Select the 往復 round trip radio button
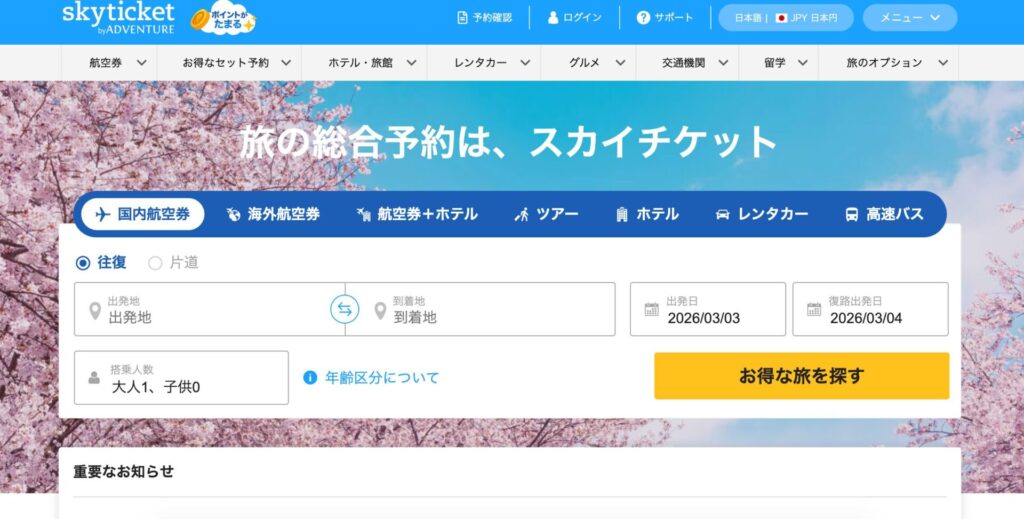 (x=83, y=263)
